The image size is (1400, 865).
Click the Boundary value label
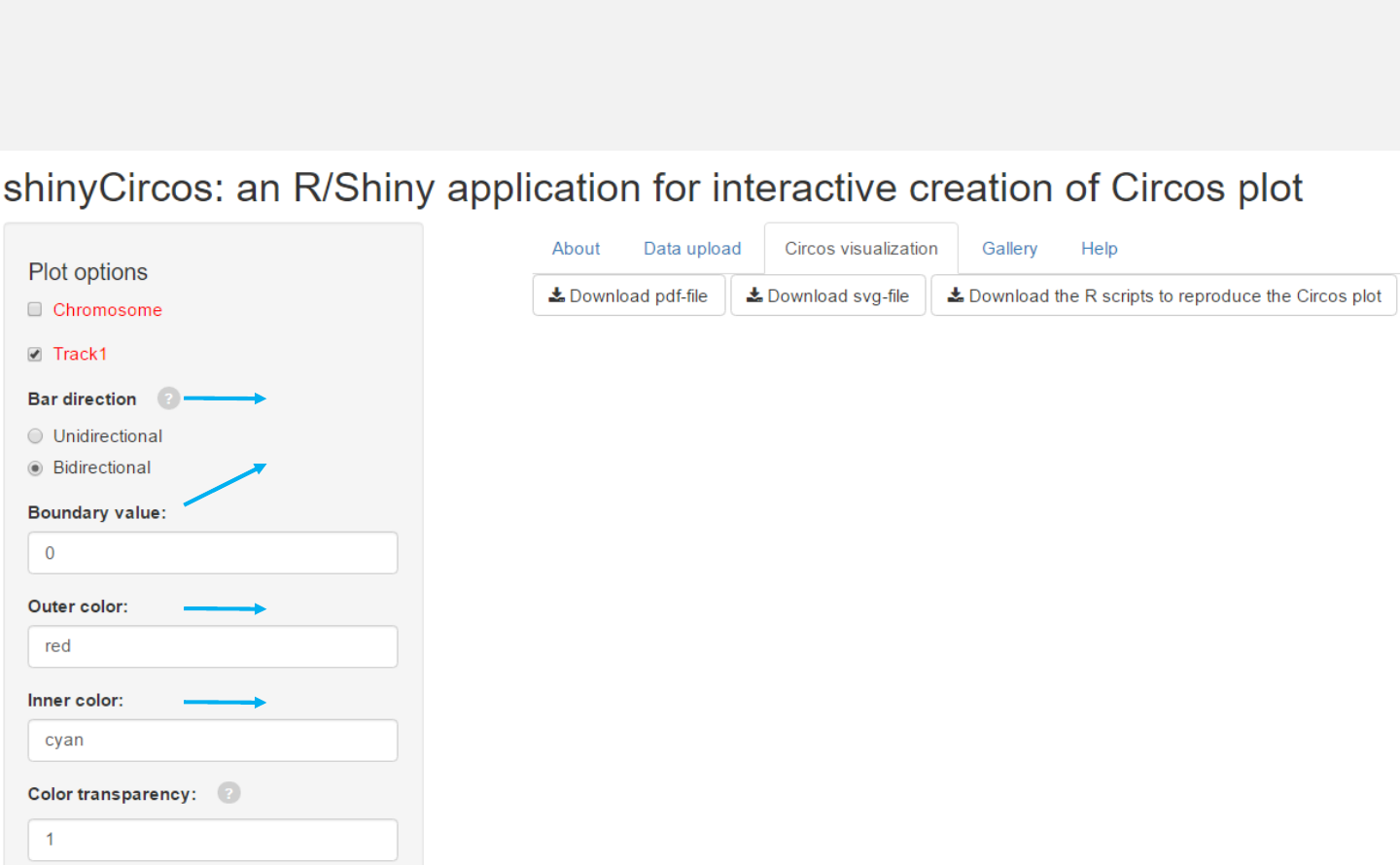(x=97, y=512)
